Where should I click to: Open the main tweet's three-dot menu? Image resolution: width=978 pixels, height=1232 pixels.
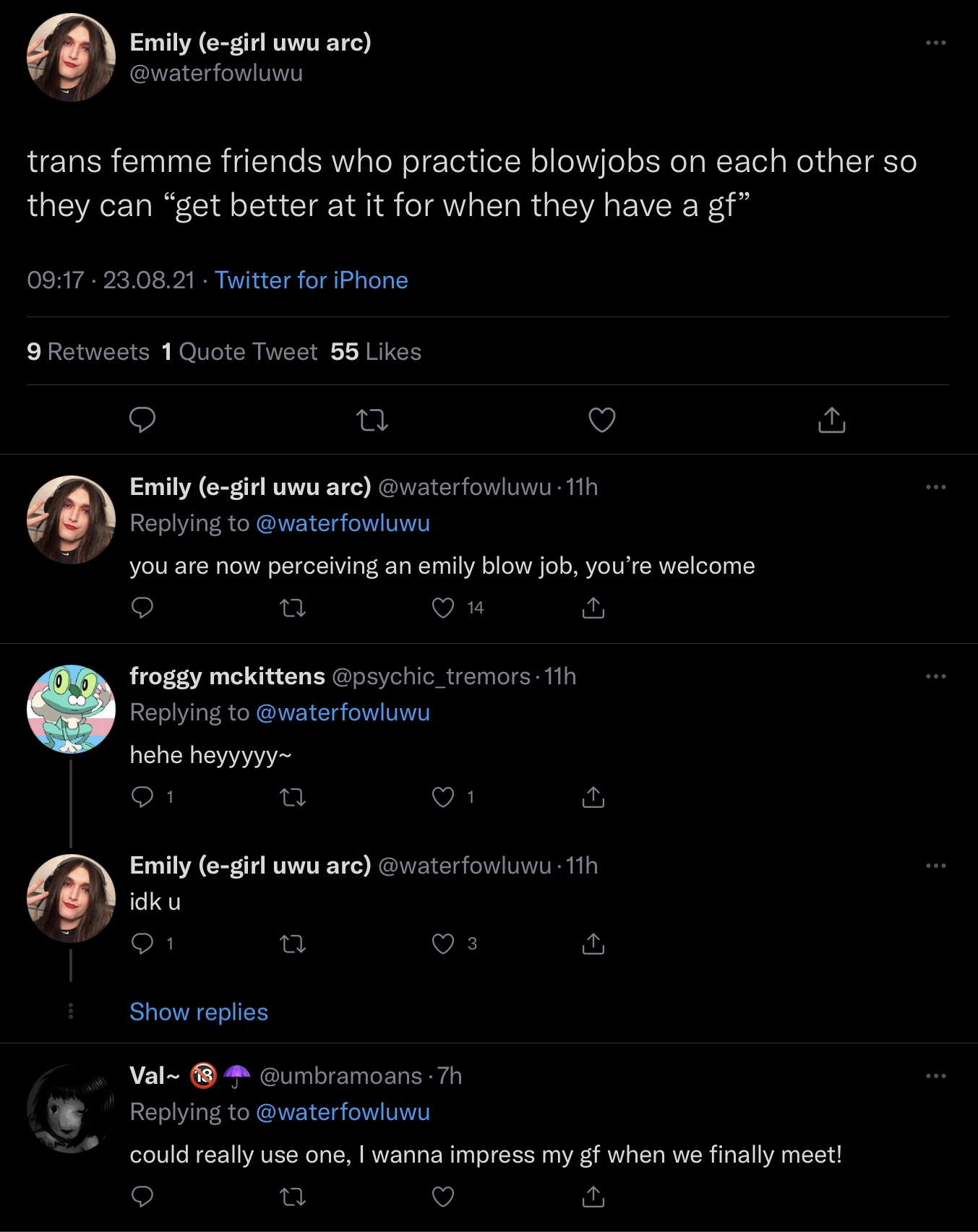coord(936,43)
